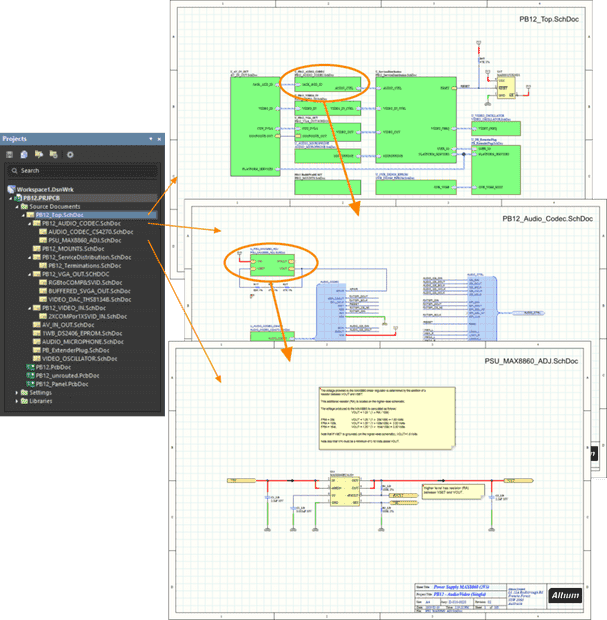Collapse the PB12_AUDIO_CODEC.SchDoc tree node
607x620 pixels.
point(31,223)
